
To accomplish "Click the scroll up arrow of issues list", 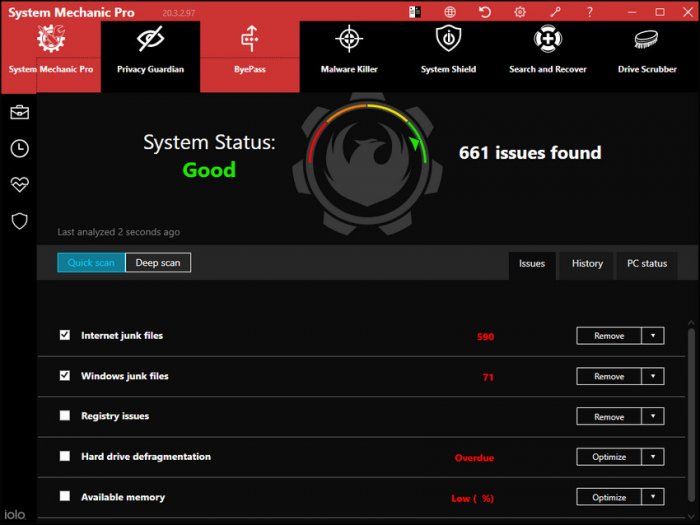I will click(692, 323).
